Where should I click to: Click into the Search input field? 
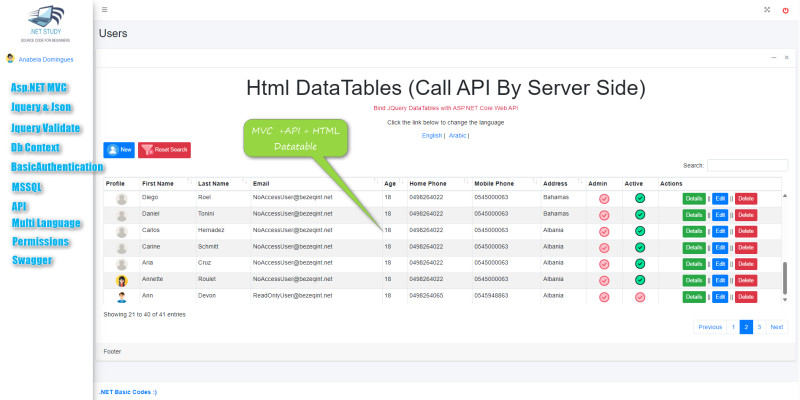tap(747, 165)
